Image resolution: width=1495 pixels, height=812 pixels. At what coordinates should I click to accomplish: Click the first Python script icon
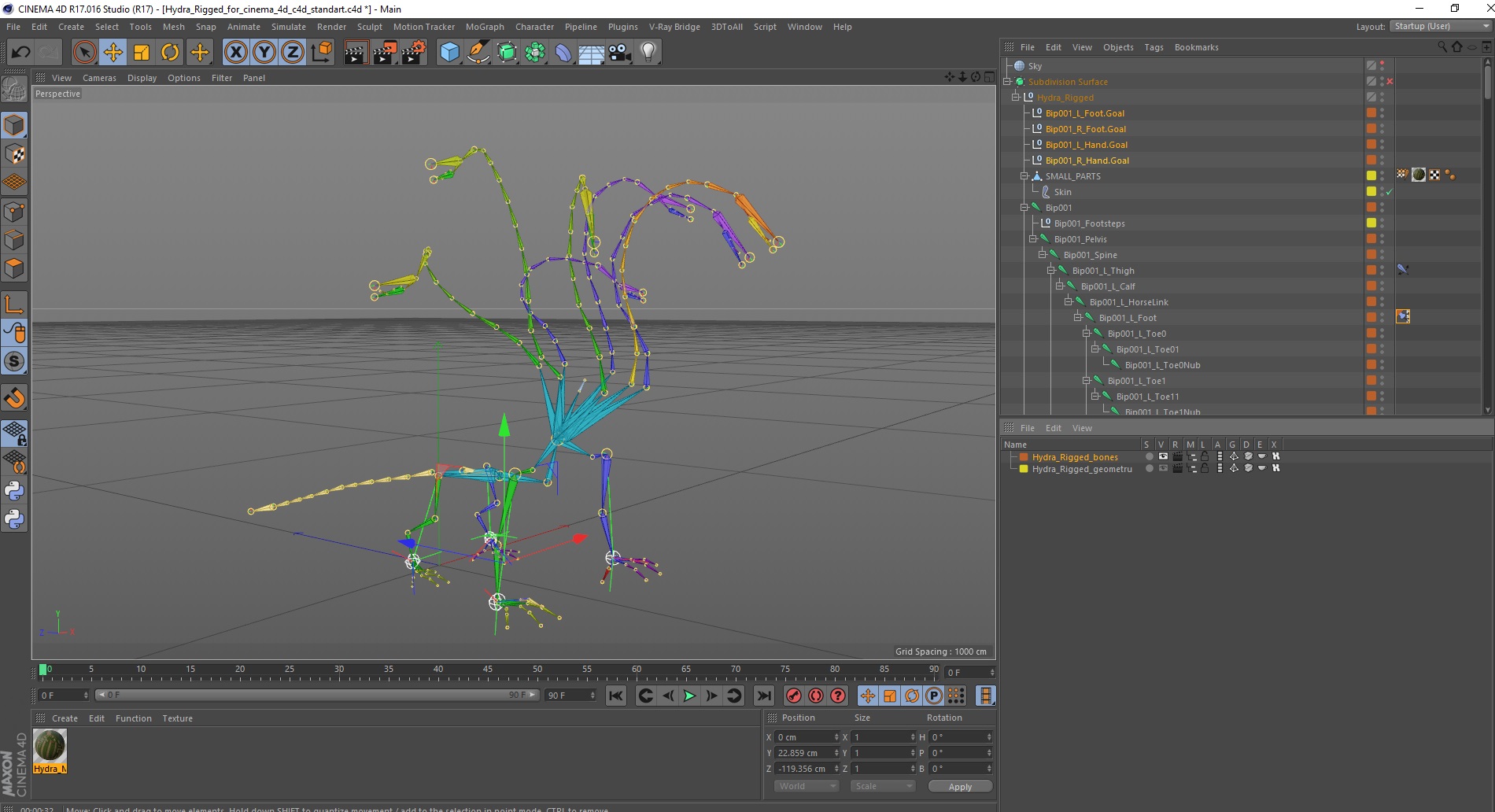click(x=14, y=490)
